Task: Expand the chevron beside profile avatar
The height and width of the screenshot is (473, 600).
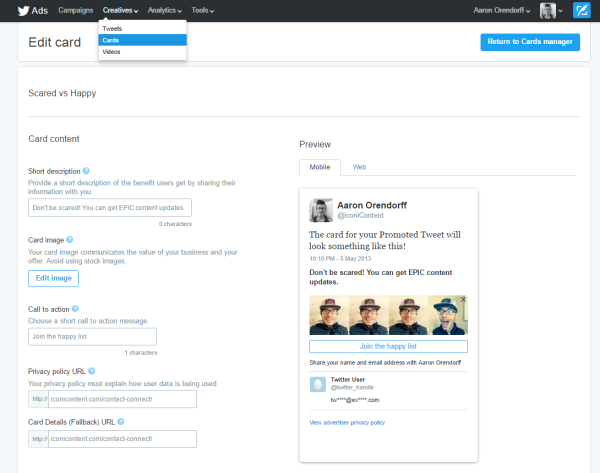Action: (560, 11)
